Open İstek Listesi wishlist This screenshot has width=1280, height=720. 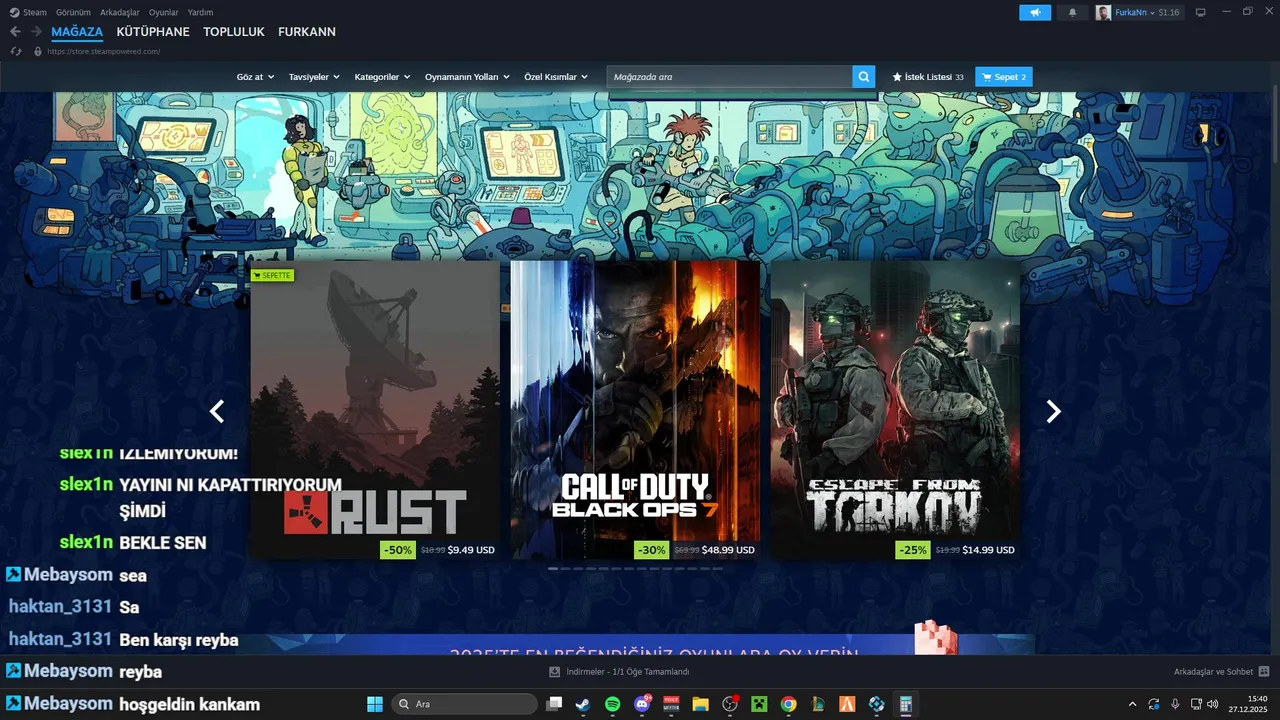tap(928, 77)
